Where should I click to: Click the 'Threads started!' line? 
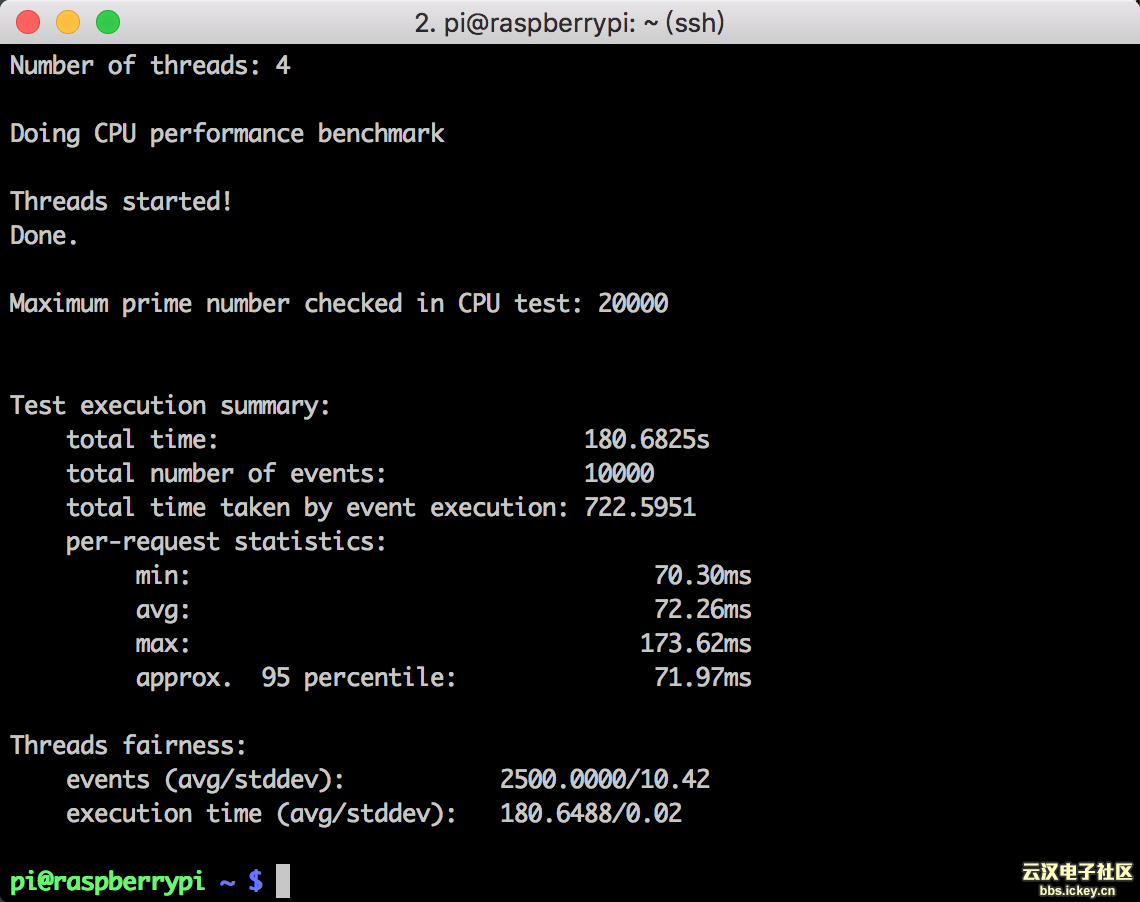(121, 201)
